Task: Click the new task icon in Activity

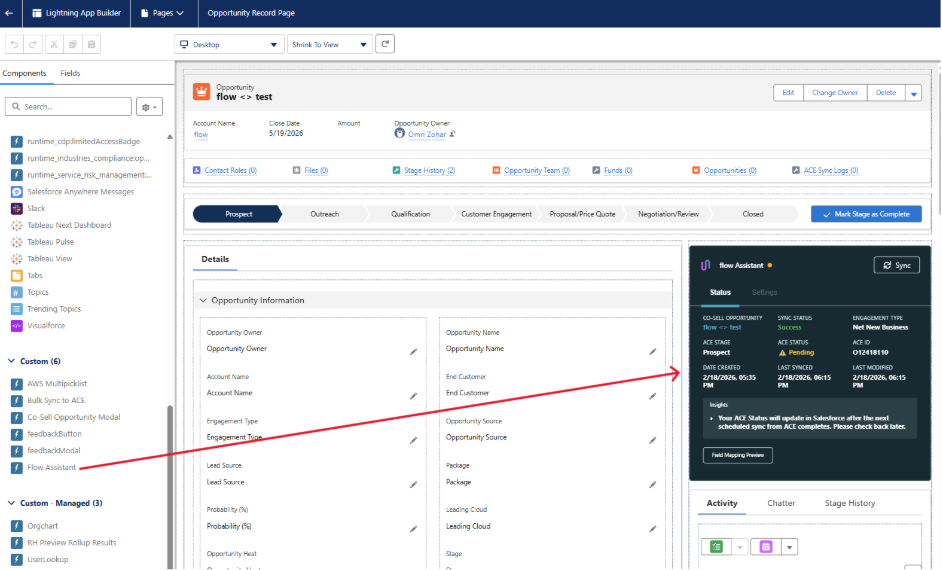Action: click(716, 547)
